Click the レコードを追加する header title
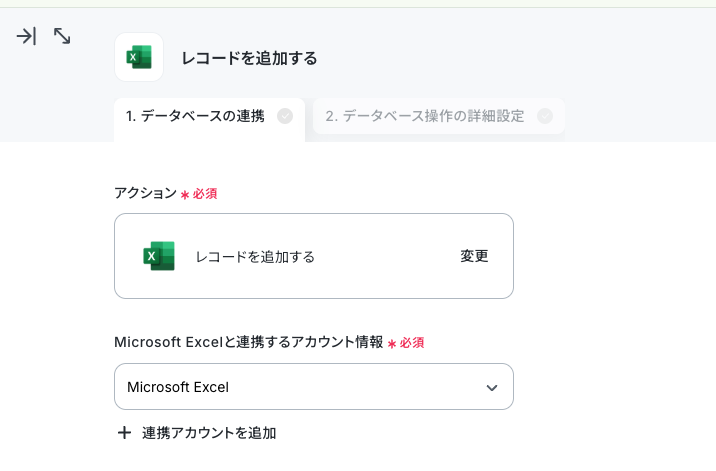This screenshot has width=716, height=471. pyautogui.click(x=249, y=58)
